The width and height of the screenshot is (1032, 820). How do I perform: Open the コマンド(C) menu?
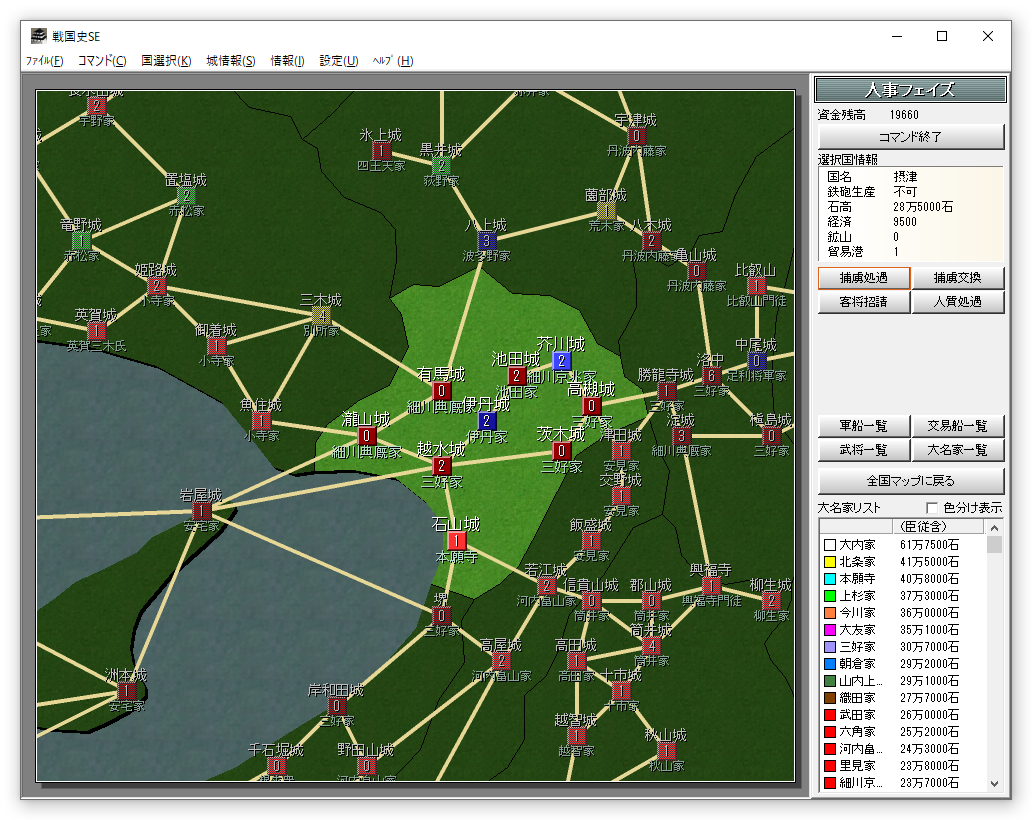click(102, 61)
